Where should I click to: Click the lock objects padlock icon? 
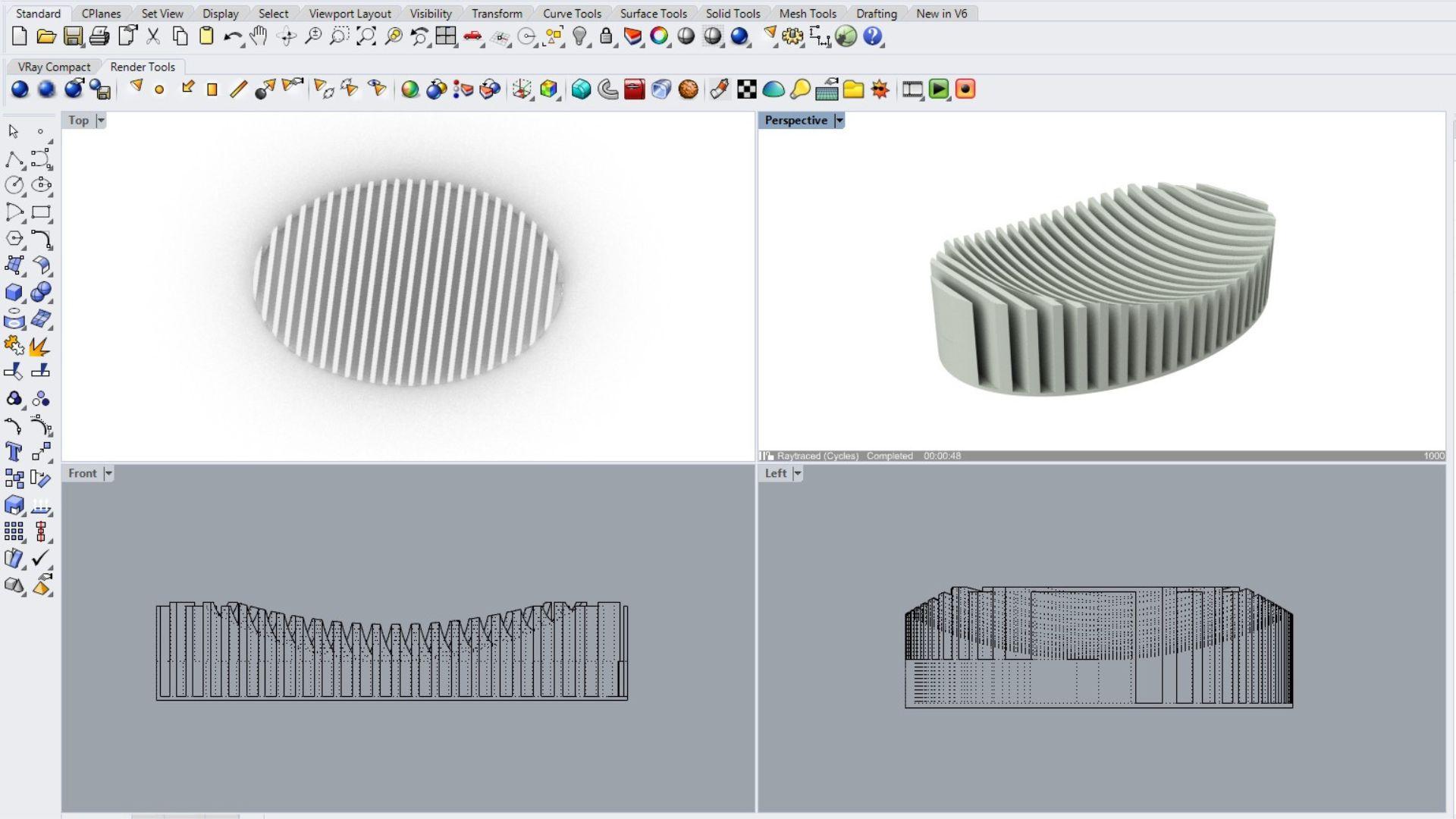click(x=606, y=36)
